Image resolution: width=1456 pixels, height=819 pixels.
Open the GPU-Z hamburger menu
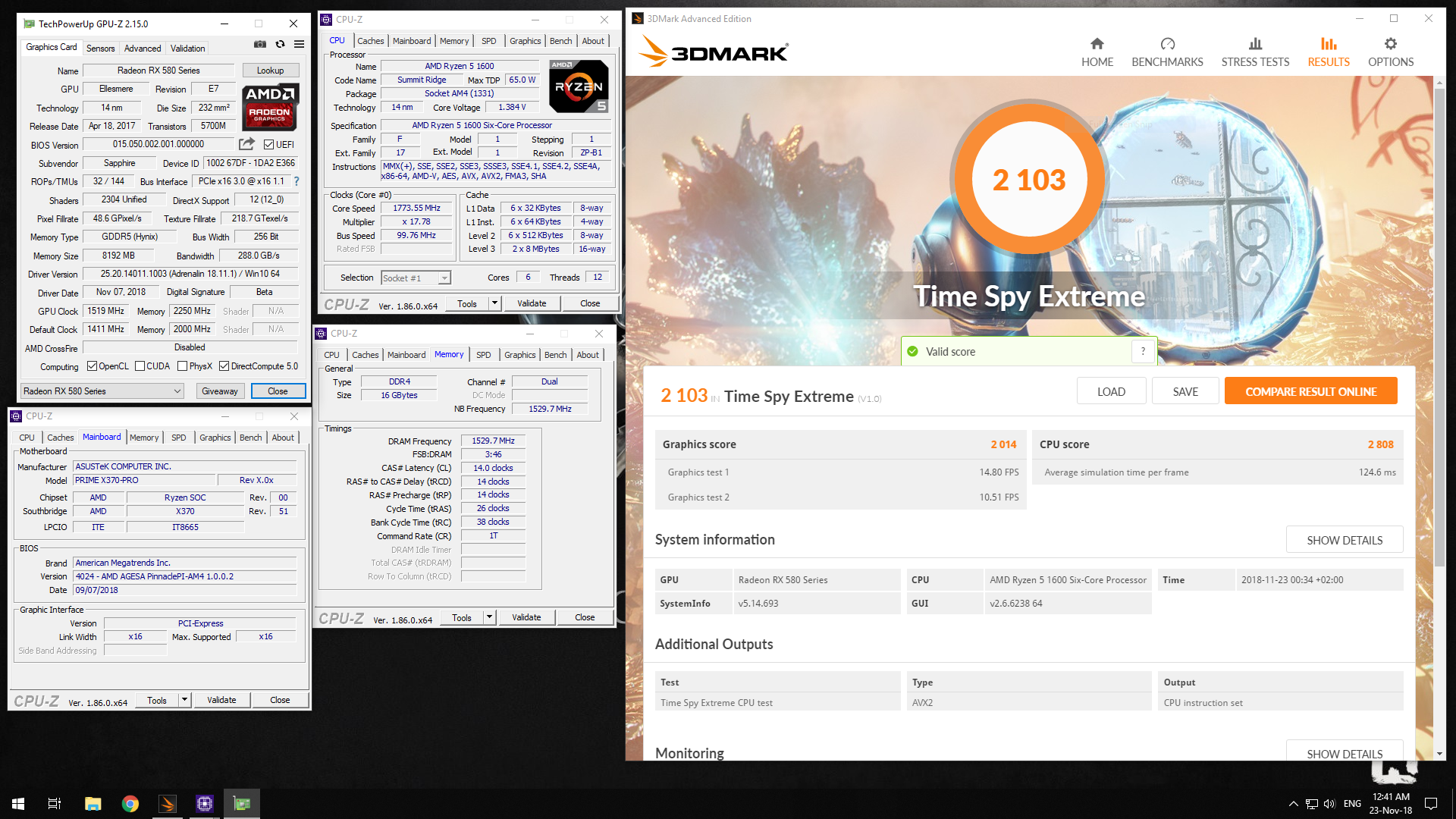(300, 44)
